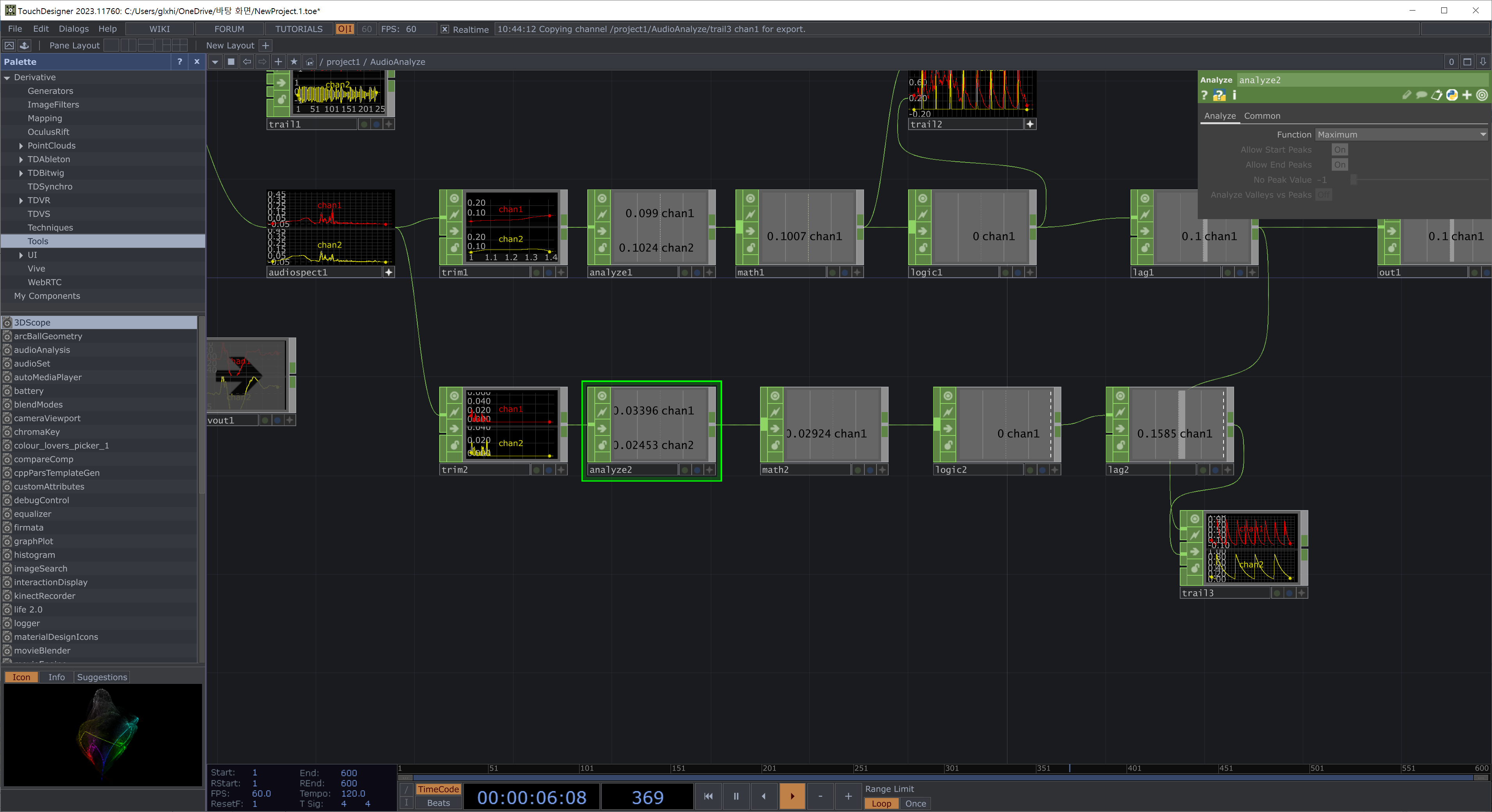
Task: Click the home network icon in path bar
Action: (x=310, y=61)
